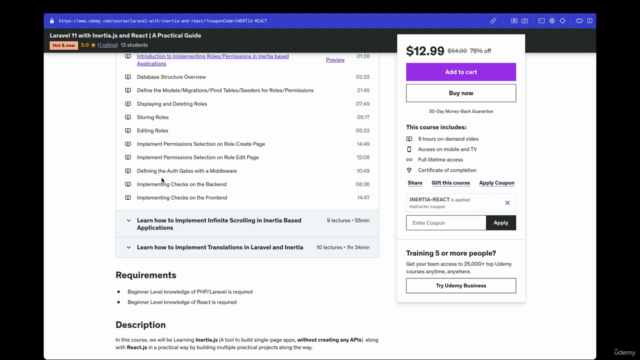640x360 pixels.
Task: Click video icon beside Permissions Selection on Role Edit Page
Action: pos(128,157)
